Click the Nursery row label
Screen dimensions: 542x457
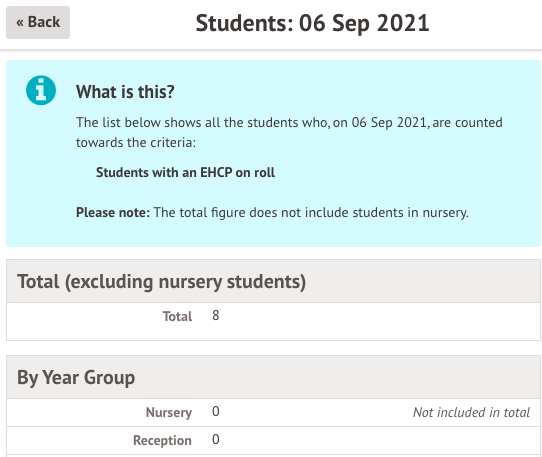169,412
